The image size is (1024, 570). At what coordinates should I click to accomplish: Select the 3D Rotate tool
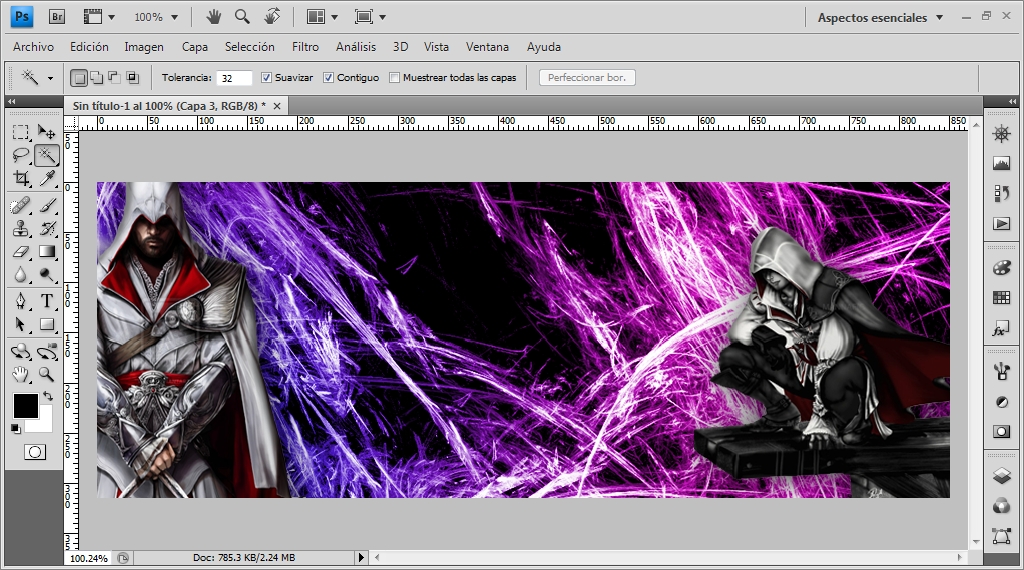point(21,352)
